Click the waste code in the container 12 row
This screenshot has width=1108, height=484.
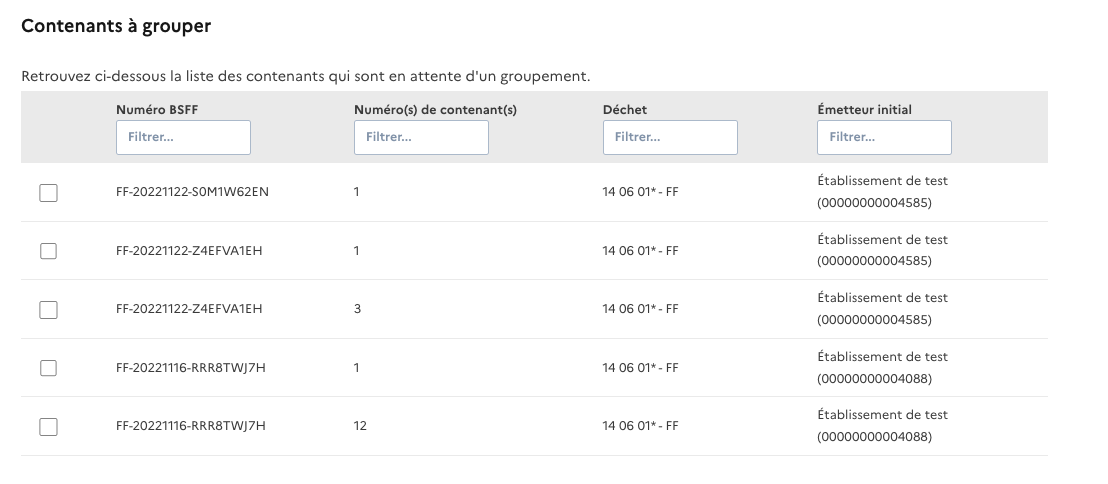[640, 426]
